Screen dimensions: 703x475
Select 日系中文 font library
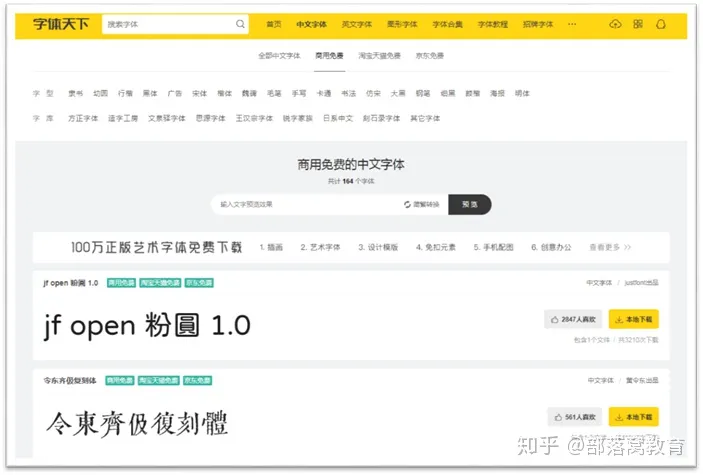coord(338,118)
